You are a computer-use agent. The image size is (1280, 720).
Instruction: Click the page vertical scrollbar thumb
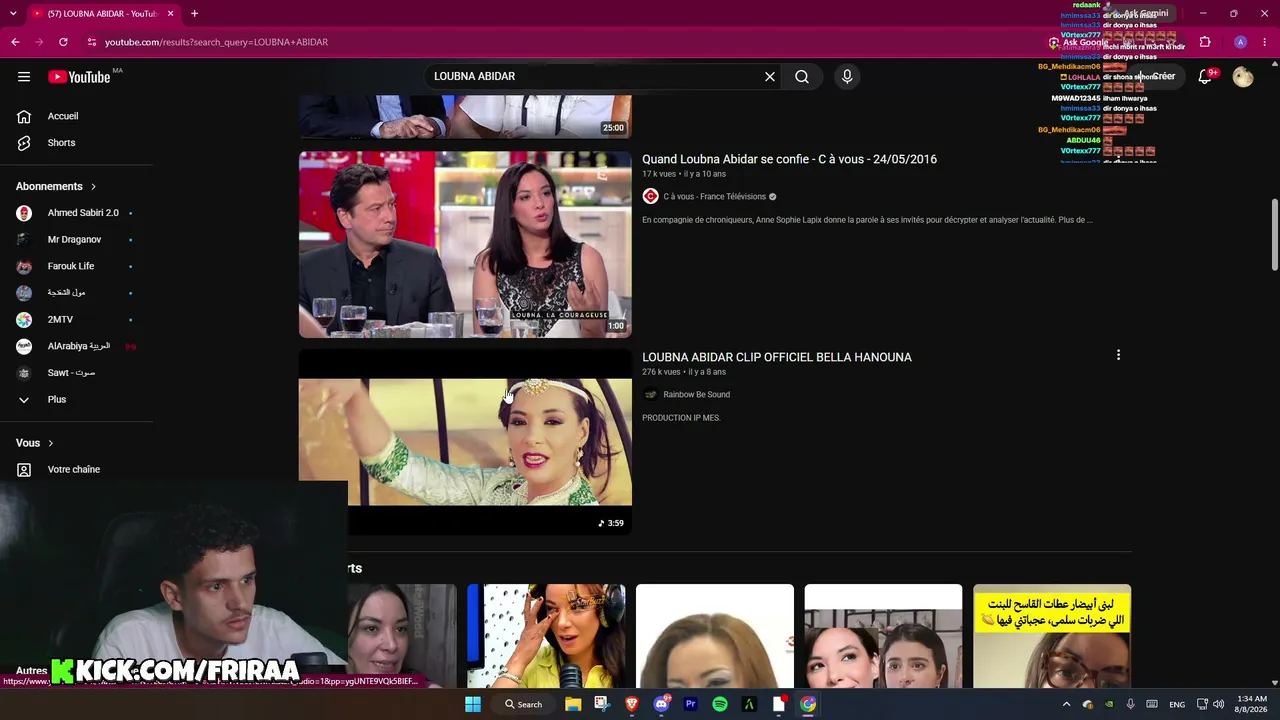pyautogui.click(x=1274, y=234)
